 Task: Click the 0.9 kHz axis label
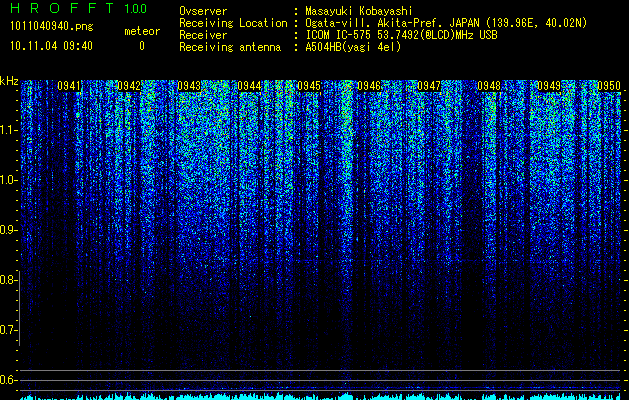coord(8,230)
